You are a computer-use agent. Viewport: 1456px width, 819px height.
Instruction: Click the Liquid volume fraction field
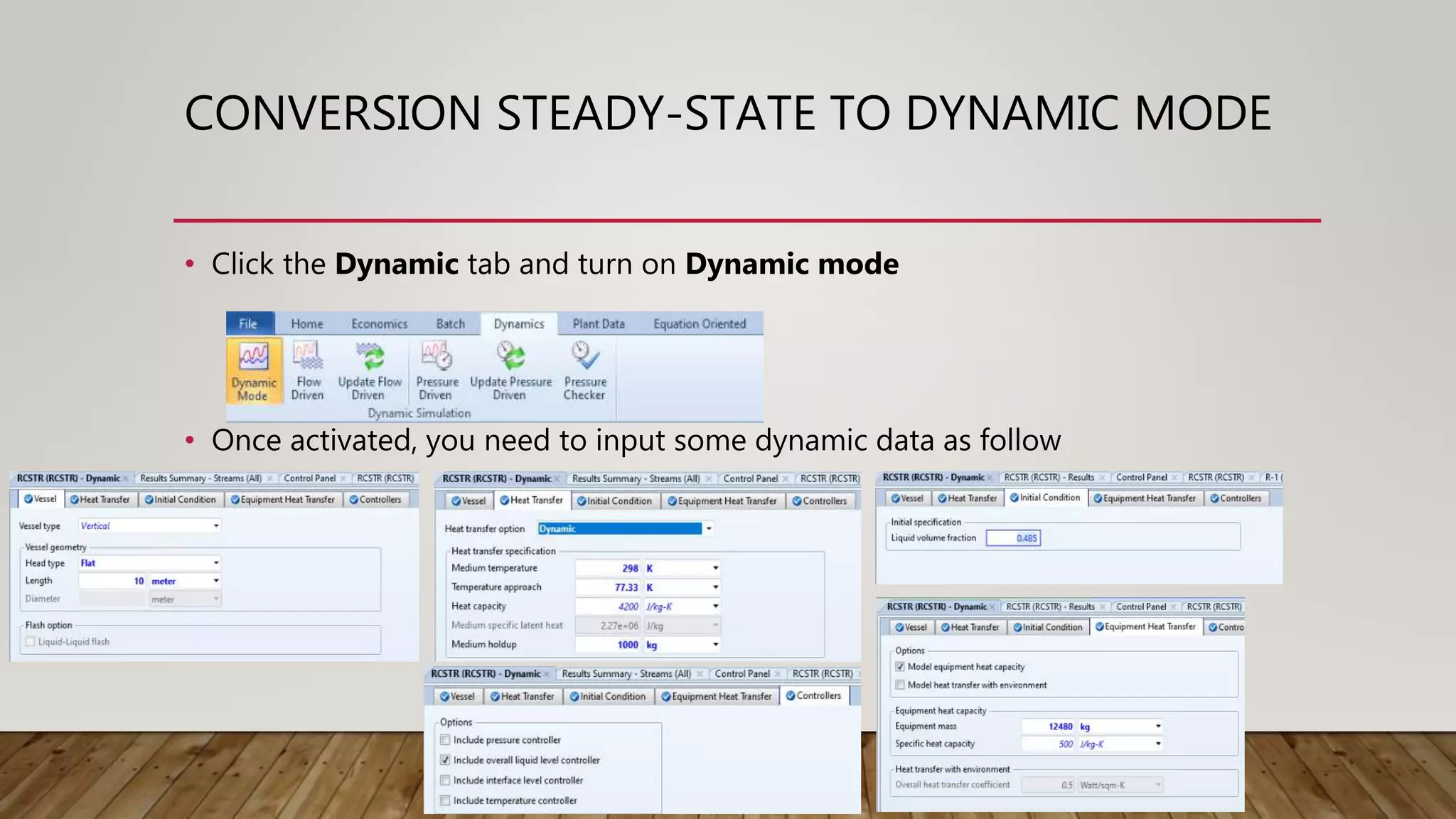(1013, 538)
